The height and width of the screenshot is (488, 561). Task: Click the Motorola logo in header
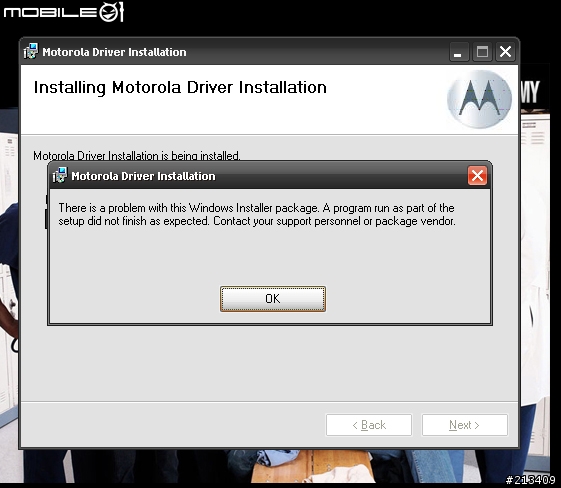click(x=479, y=99)
